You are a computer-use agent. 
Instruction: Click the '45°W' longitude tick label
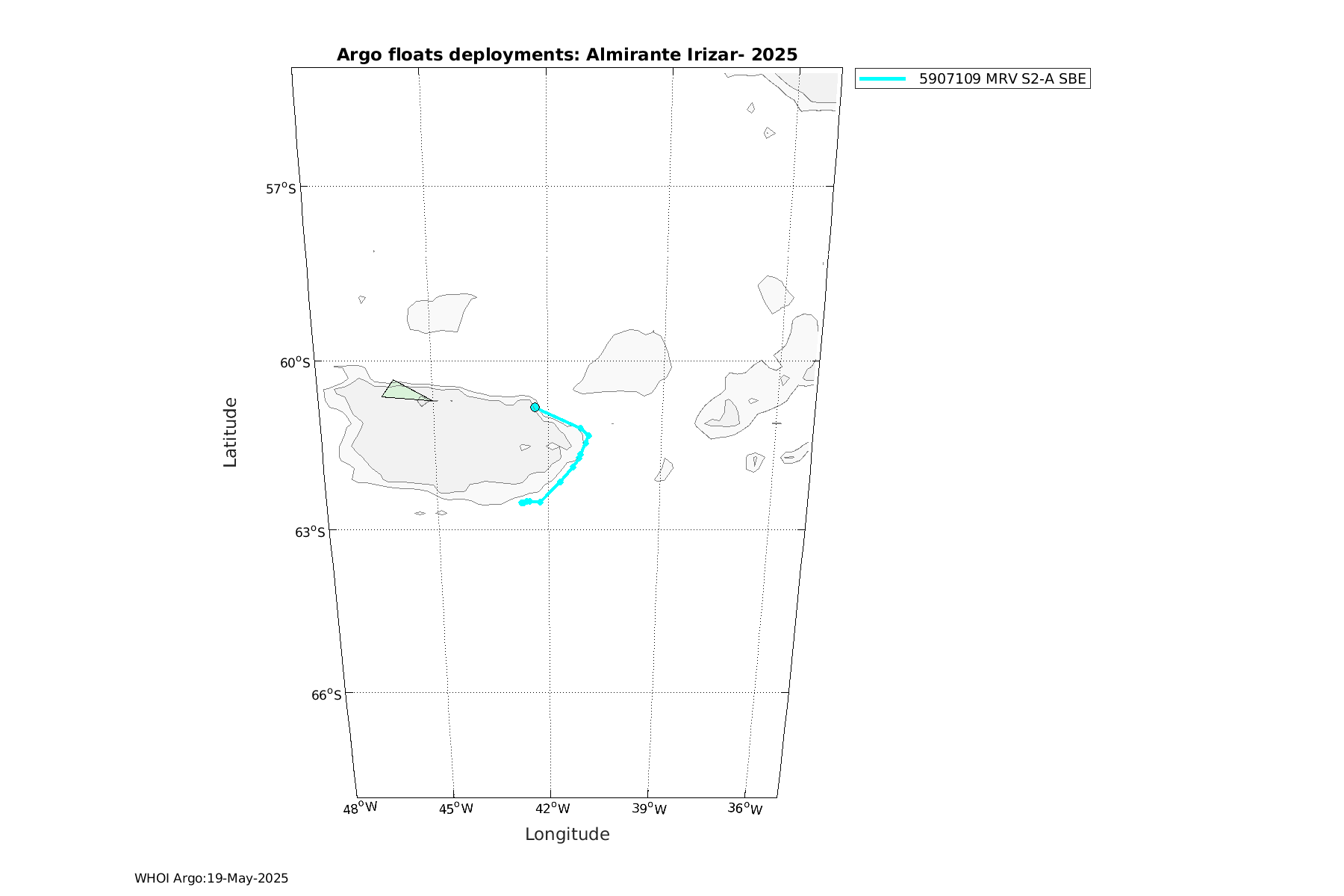(x=455, y=808)
